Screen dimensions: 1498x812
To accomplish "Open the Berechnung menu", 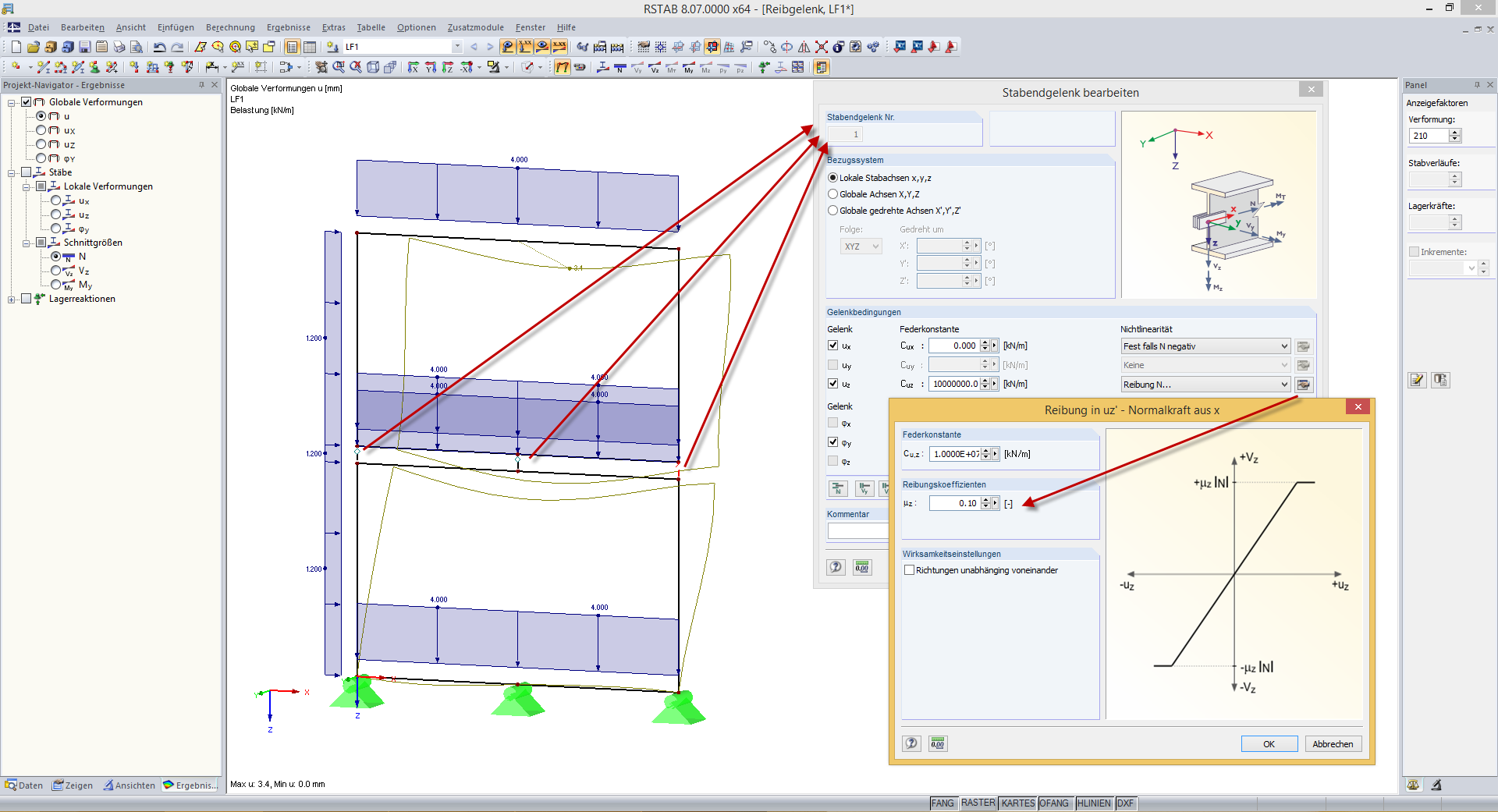I will pyautogui.click(x=230, y=27).
